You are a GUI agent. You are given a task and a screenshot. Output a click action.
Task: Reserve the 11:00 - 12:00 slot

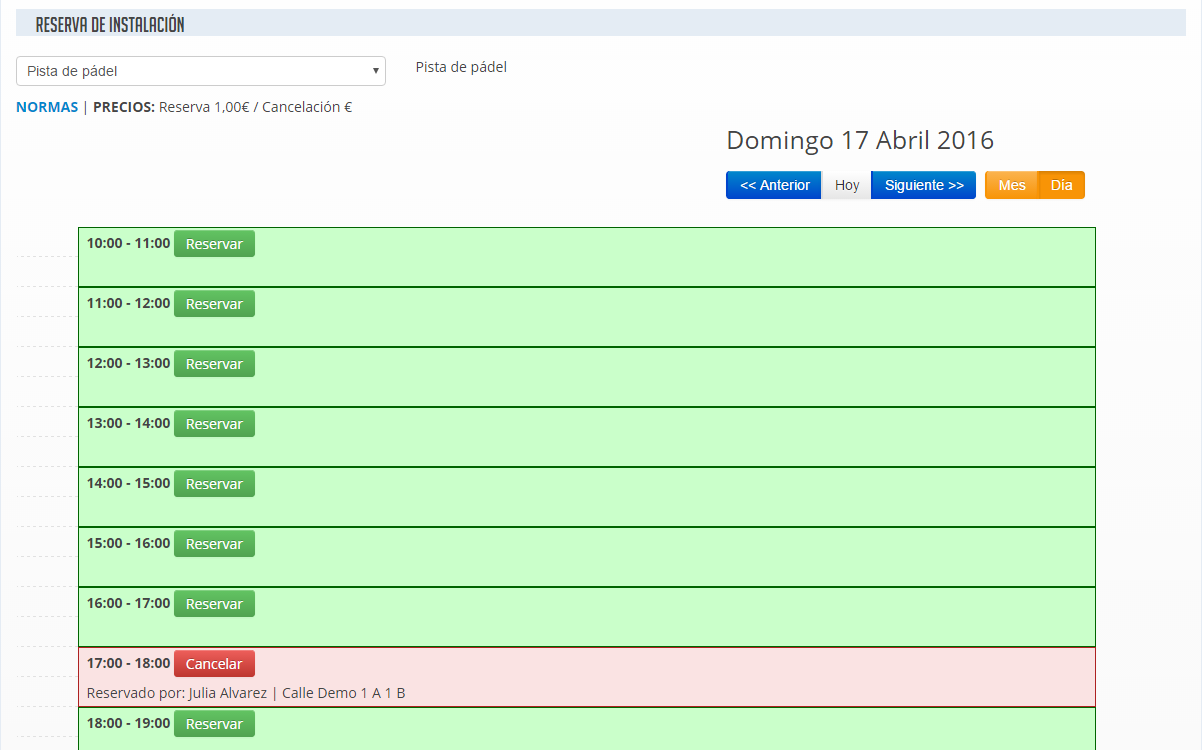click(214, 304)
